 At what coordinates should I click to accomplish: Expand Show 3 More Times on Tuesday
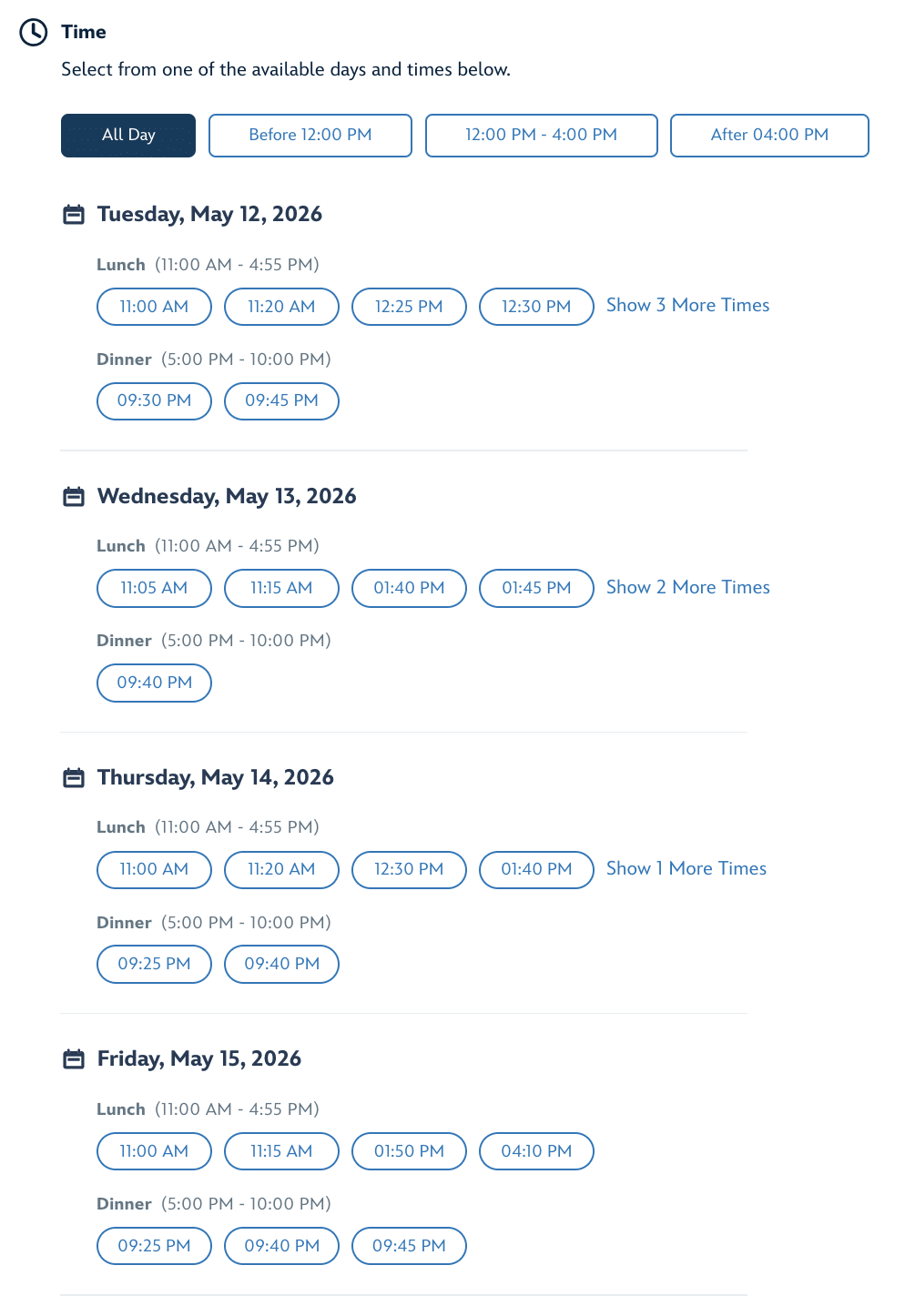[687, 306]
